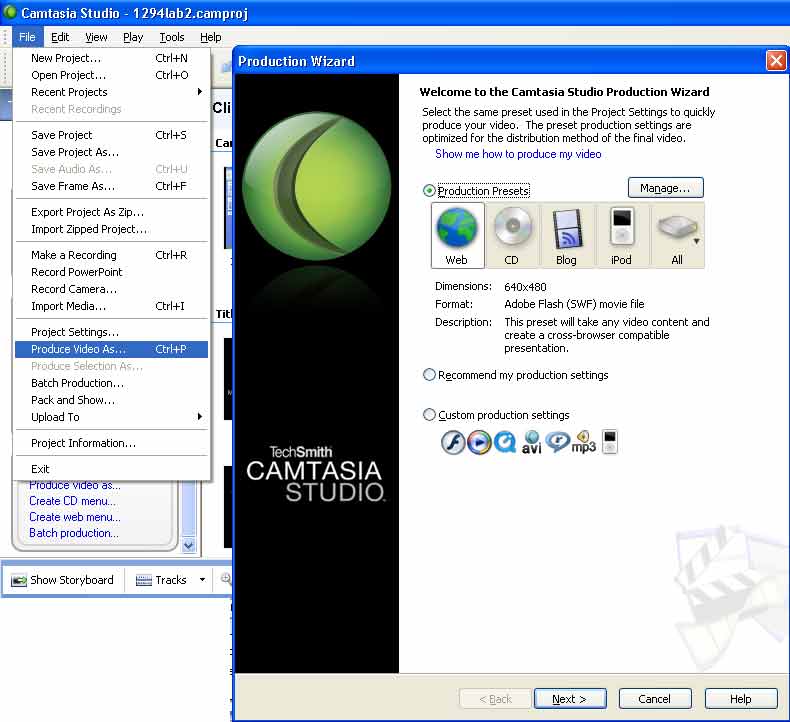
Task: Open the Play menu
Action: 133,37
